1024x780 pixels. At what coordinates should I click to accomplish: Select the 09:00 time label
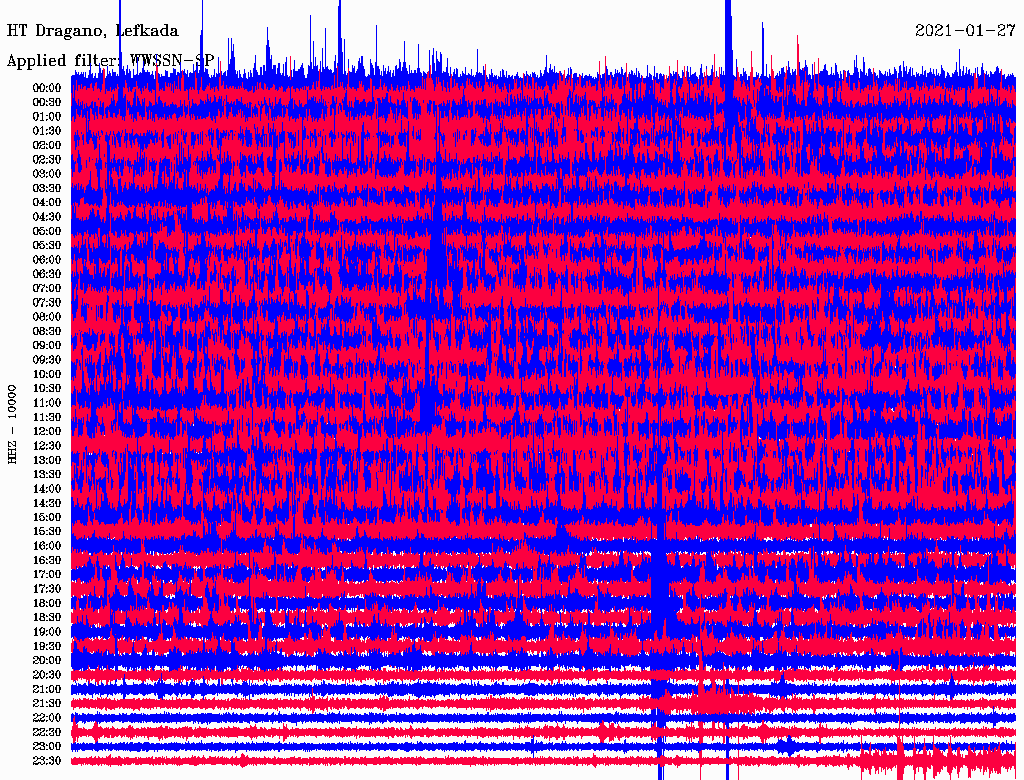pos(47,346)
